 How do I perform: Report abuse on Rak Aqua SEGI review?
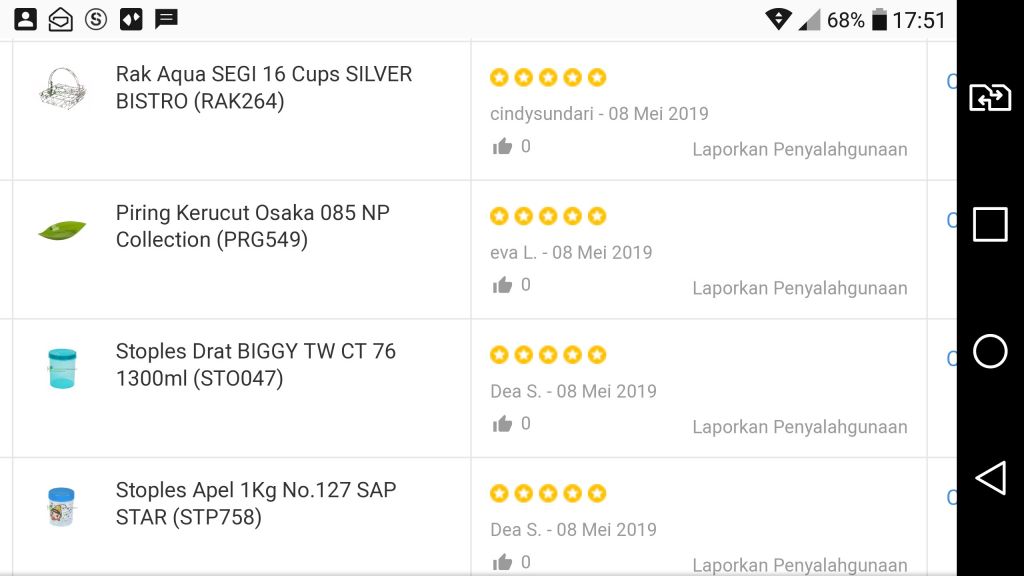click(799, 150)
